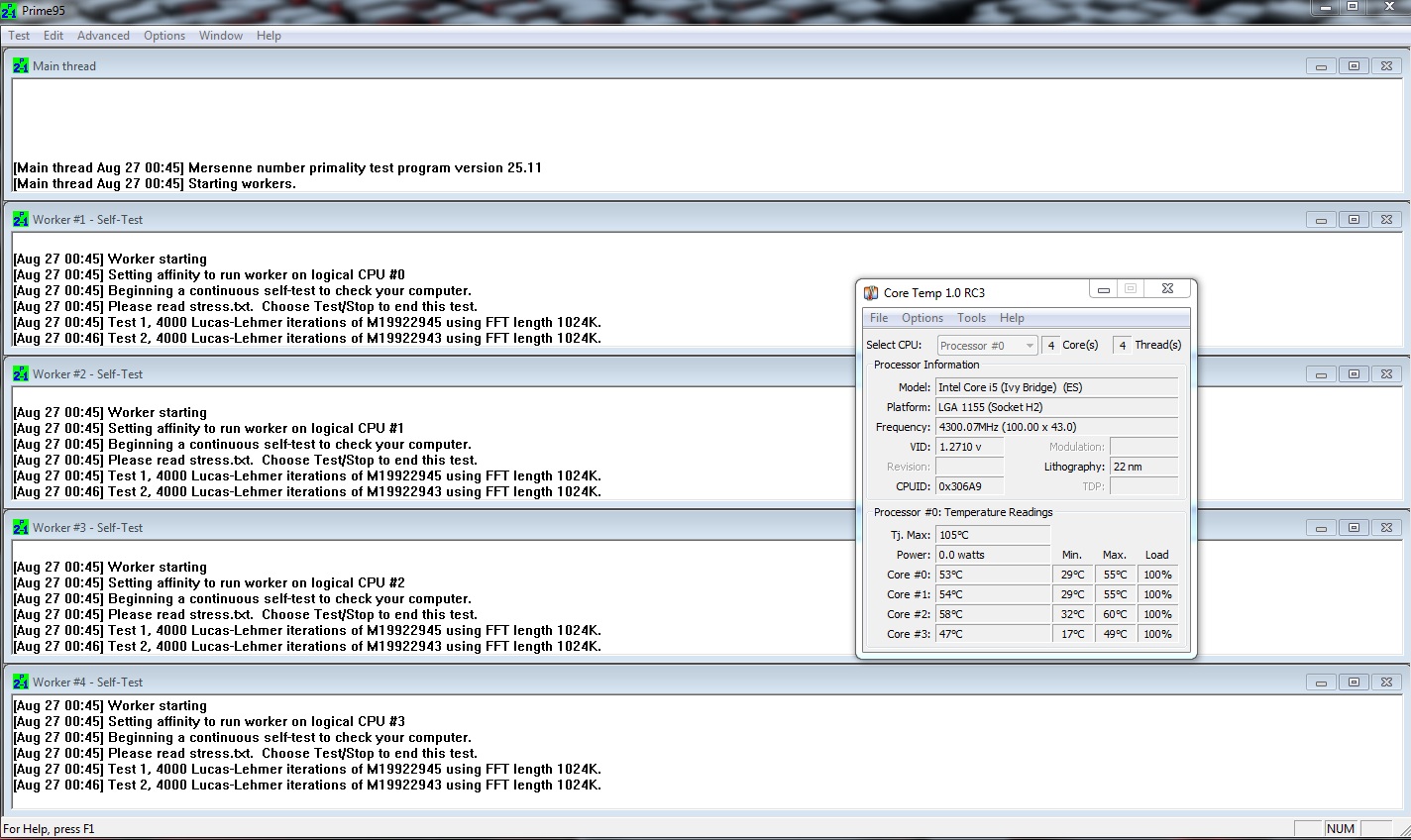Click the Worker #4 - Self-Test title bar
Screen dimensions: 1411x840
click(705, 682)
